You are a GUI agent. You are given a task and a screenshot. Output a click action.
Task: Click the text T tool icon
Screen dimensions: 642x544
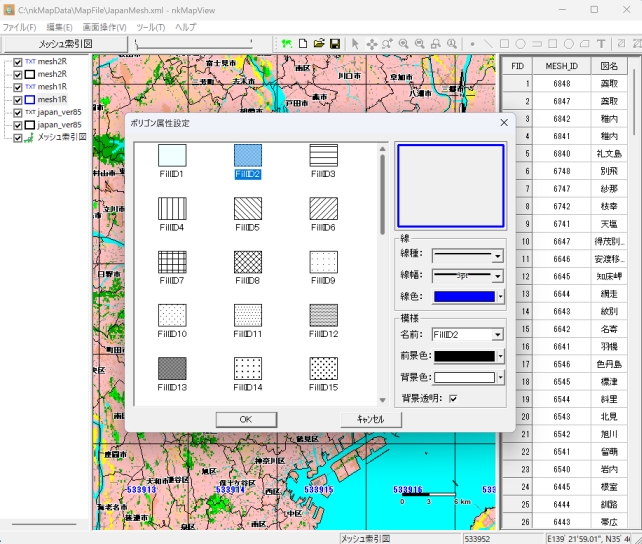click(601, 44)
